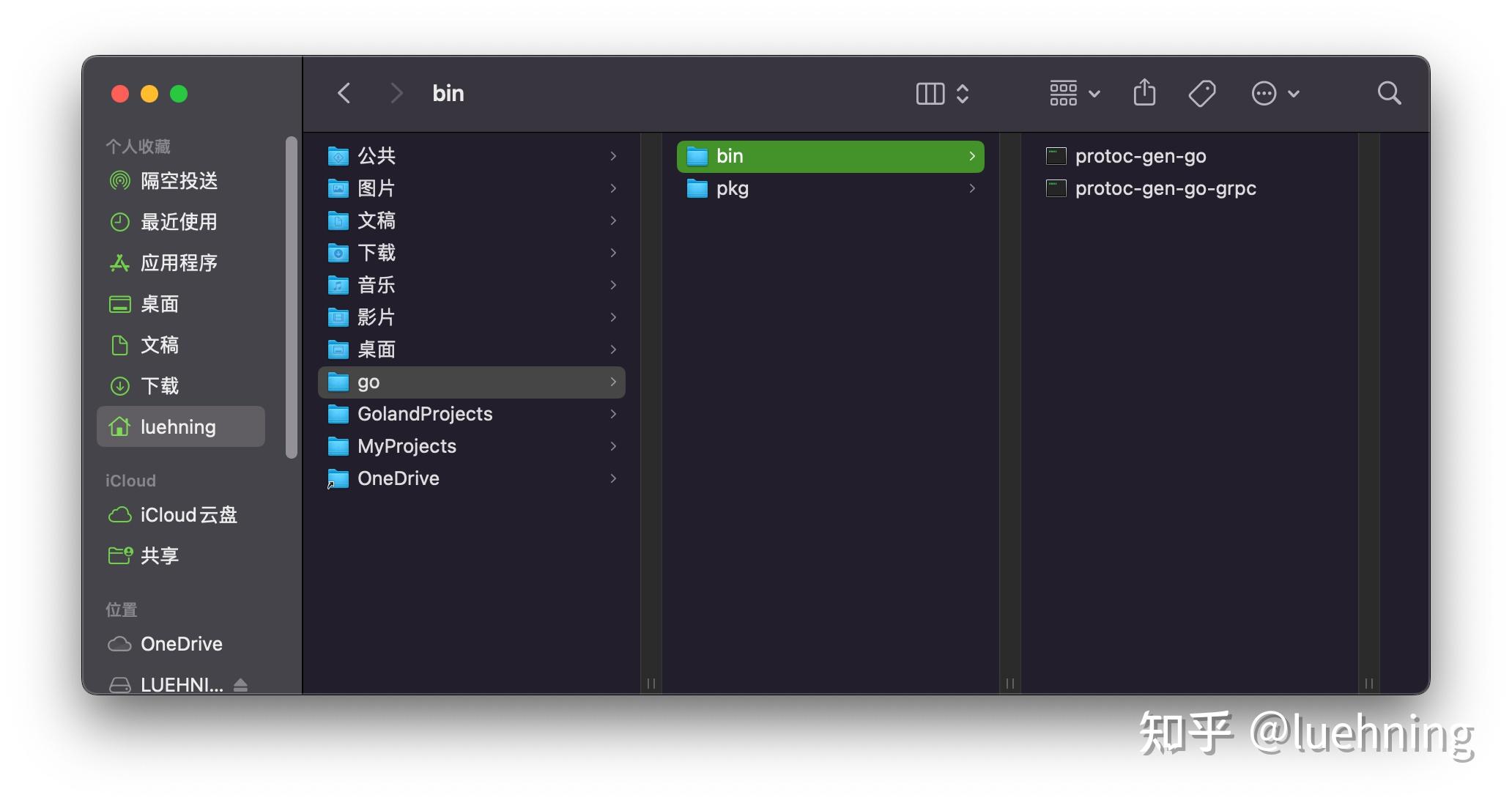Select luehning home folder in sidebar
This screenshot has width=1512, height=803.
[181, 426]
